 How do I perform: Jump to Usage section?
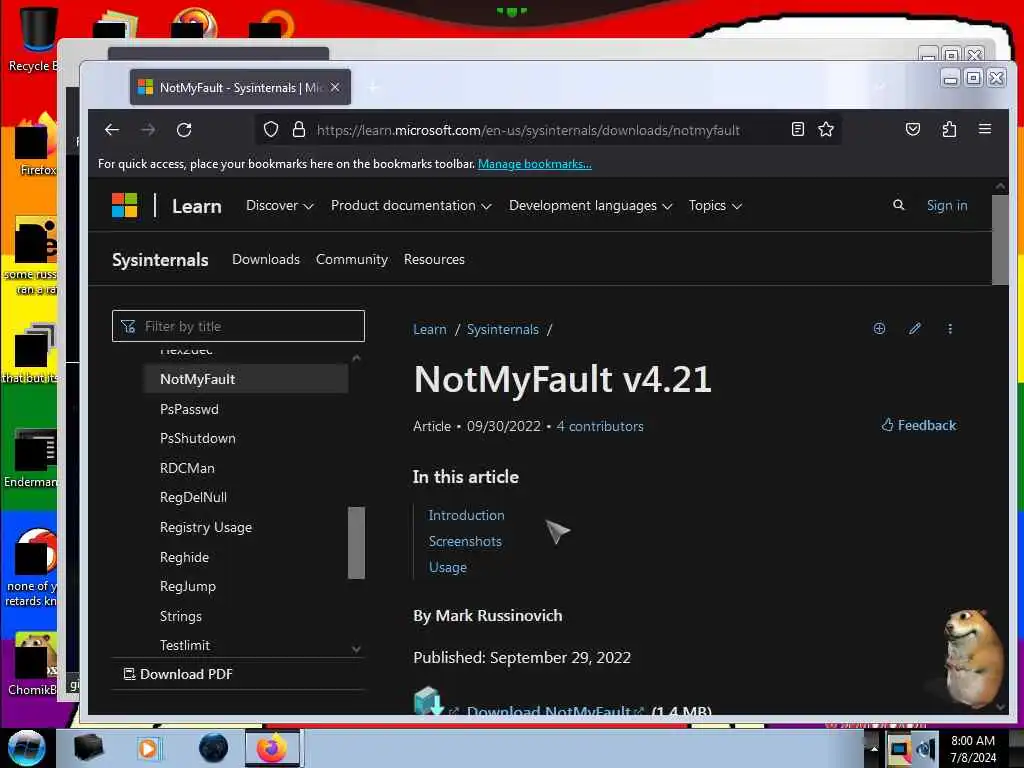(447, 568)
